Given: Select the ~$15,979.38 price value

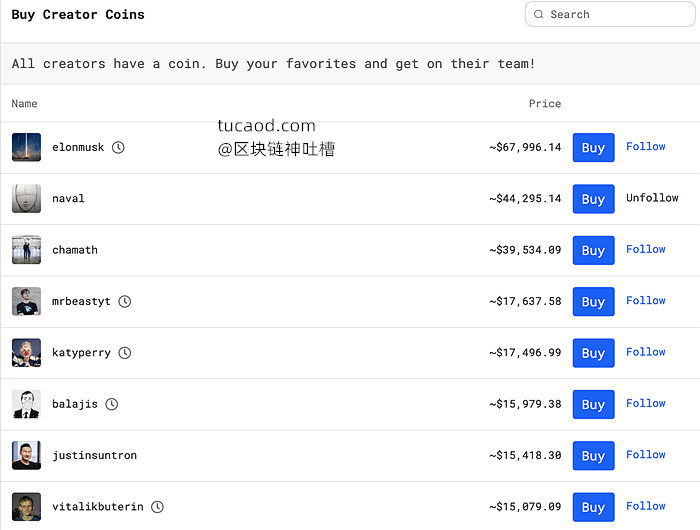Looking at the screenshot, I should [525, 404].
